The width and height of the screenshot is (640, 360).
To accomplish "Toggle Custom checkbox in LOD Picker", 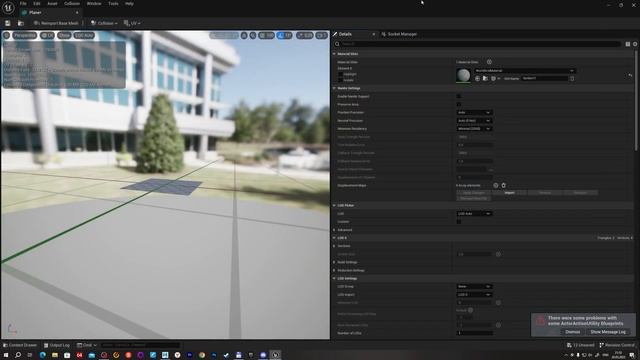I will (459, 222).
